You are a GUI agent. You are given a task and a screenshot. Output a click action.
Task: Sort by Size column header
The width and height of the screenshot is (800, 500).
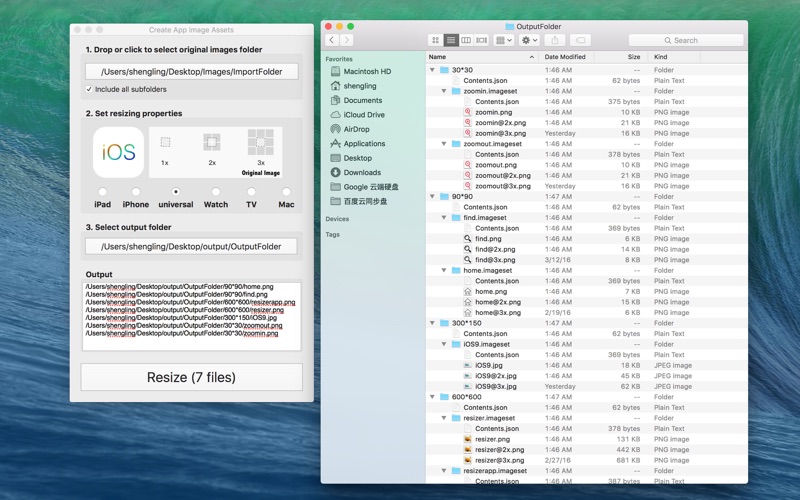[621, 57]
